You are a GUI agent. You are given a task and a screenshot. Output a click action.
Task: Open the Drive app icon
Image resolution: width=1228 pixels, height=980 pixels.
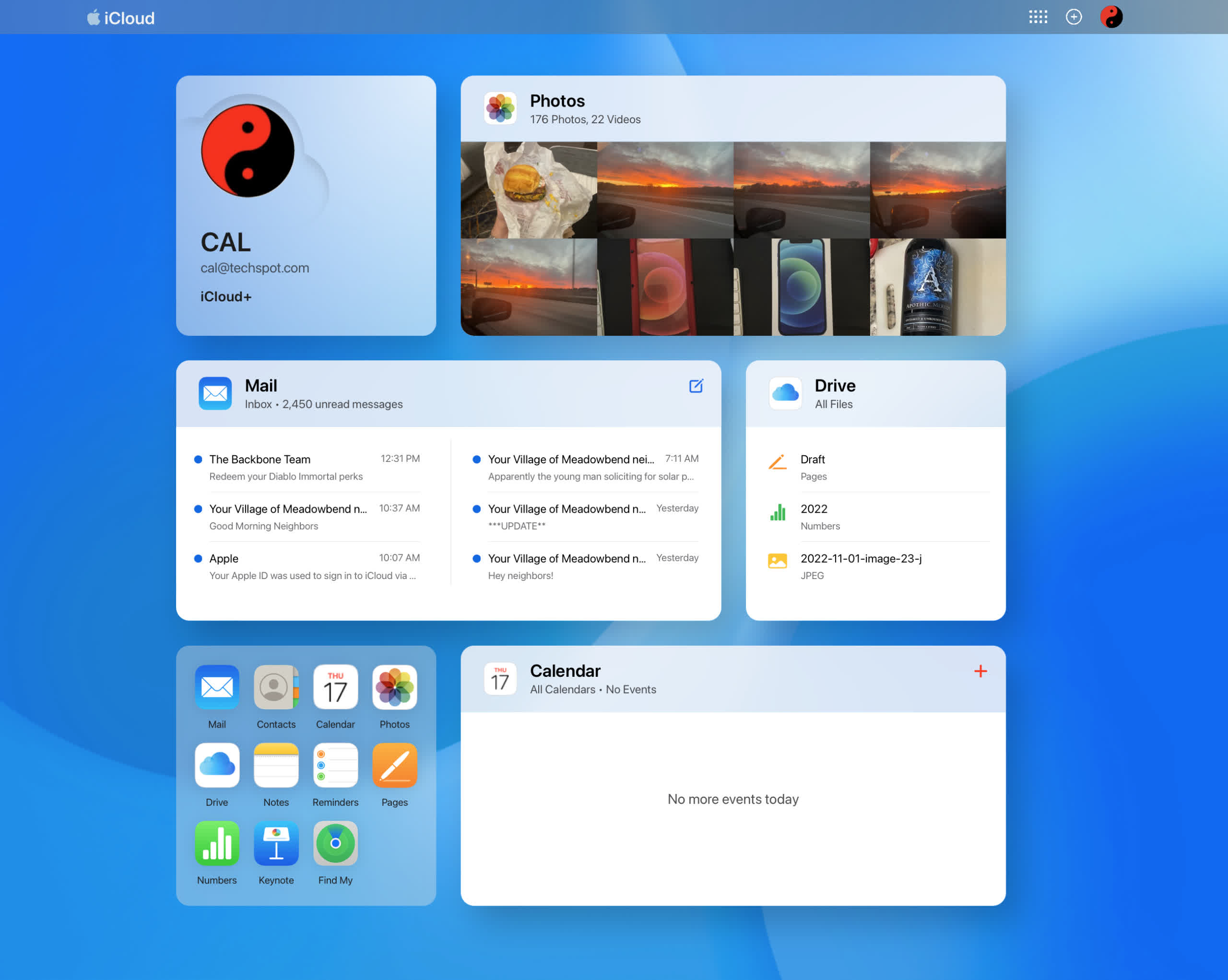pos(217,766)
